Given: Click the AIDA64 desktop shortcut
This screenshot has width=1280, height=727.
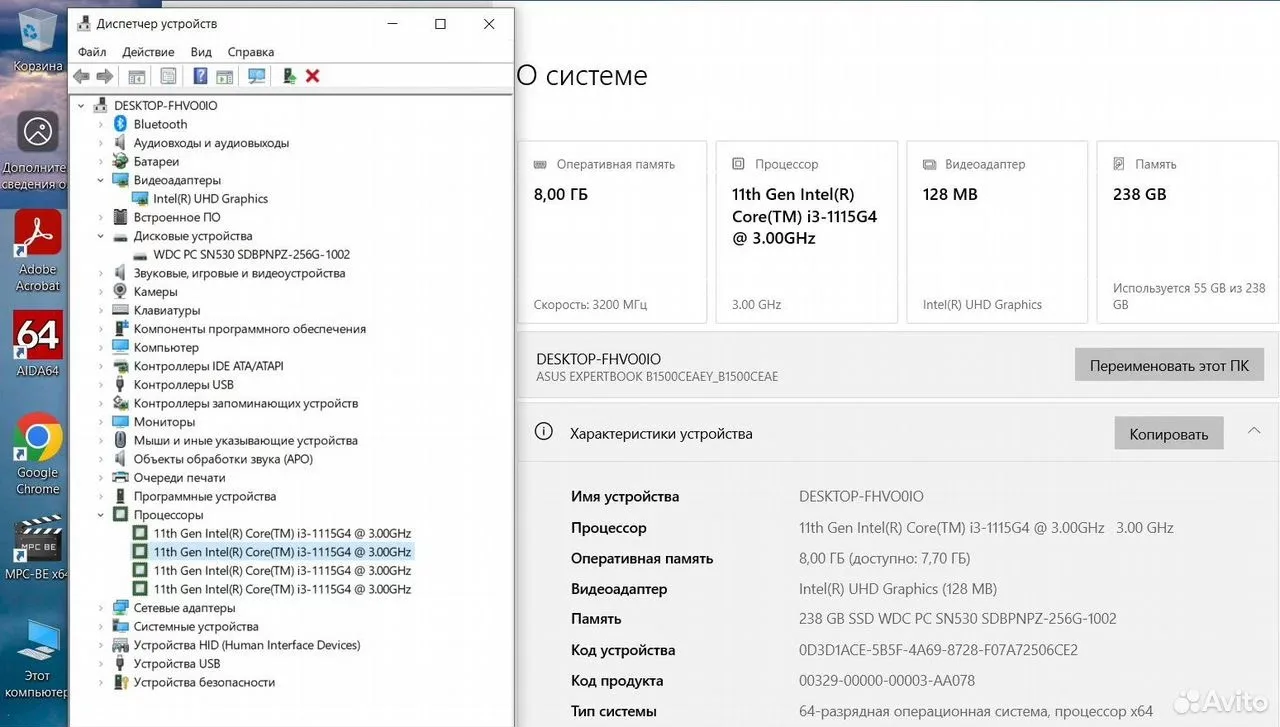Looking at the screenshot, I should (x=38, y=344).
